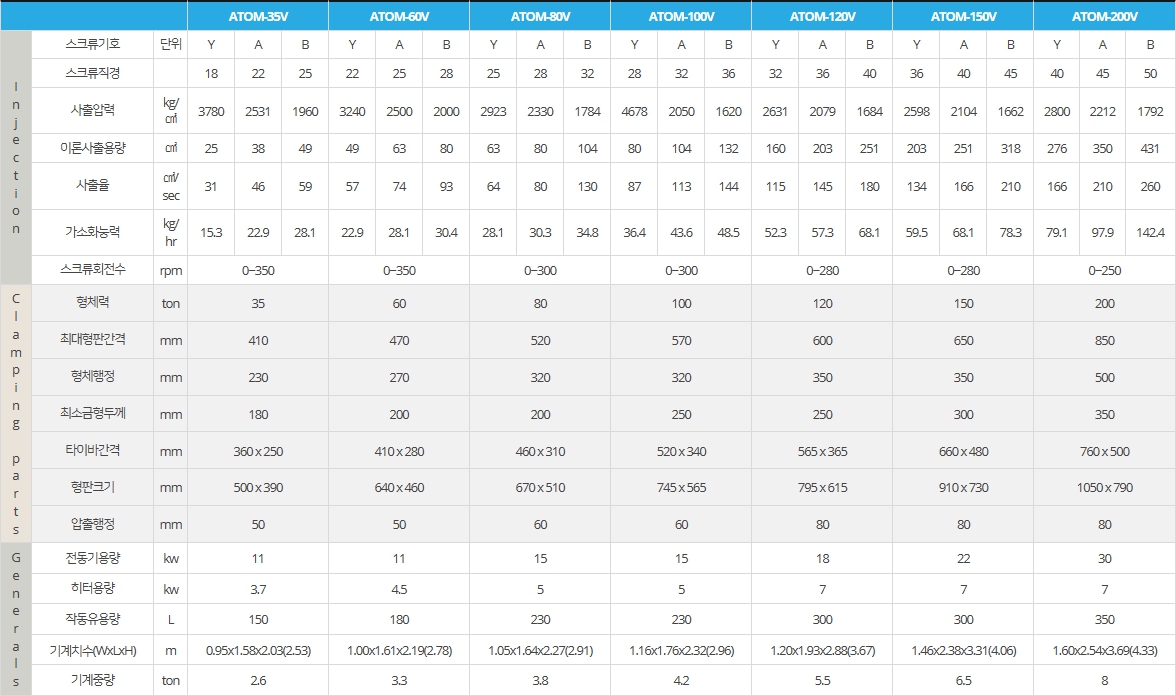Select the ATOM-200V column header

pyautogui.click(x=1104, y=16)
